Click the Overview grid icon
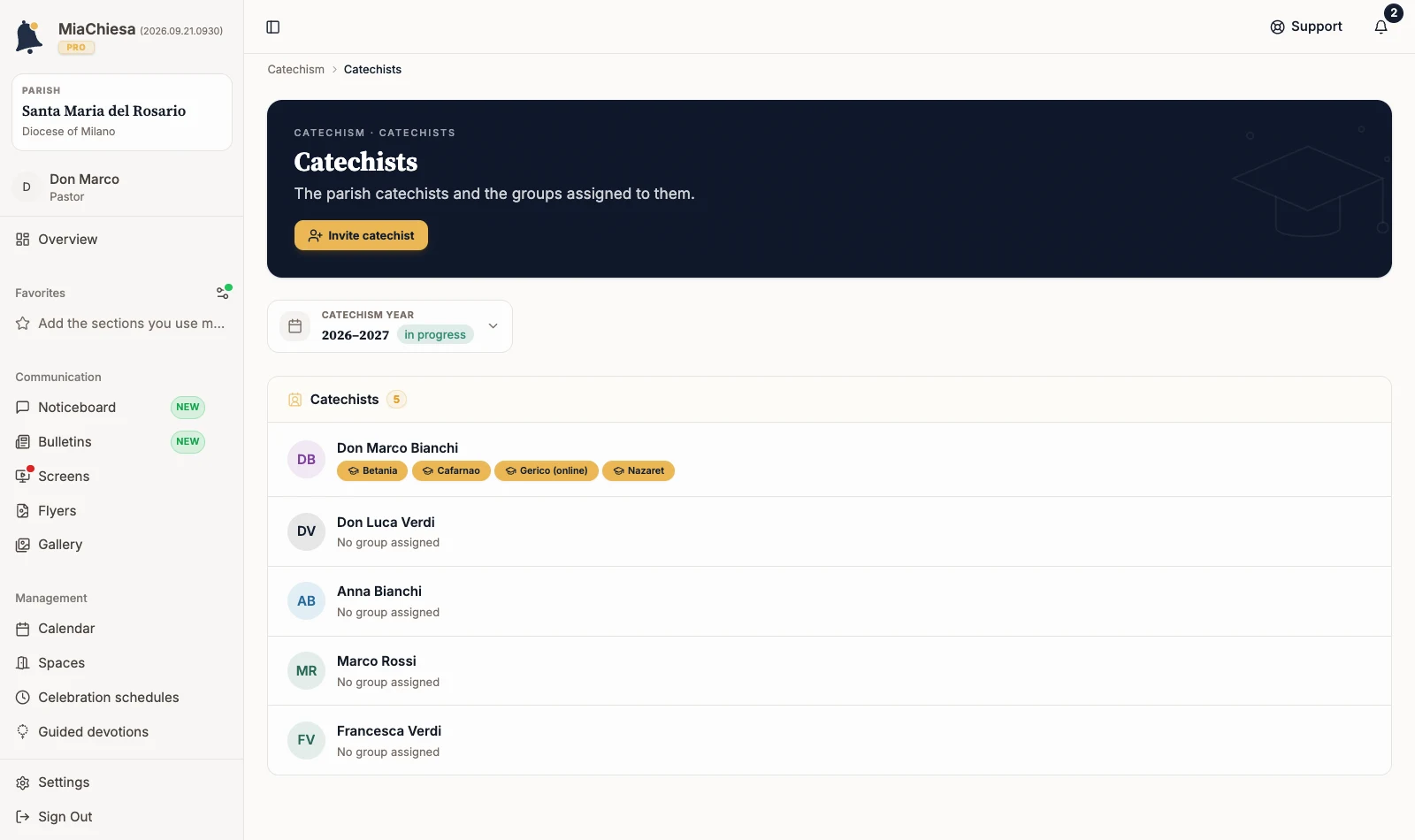 23,240
